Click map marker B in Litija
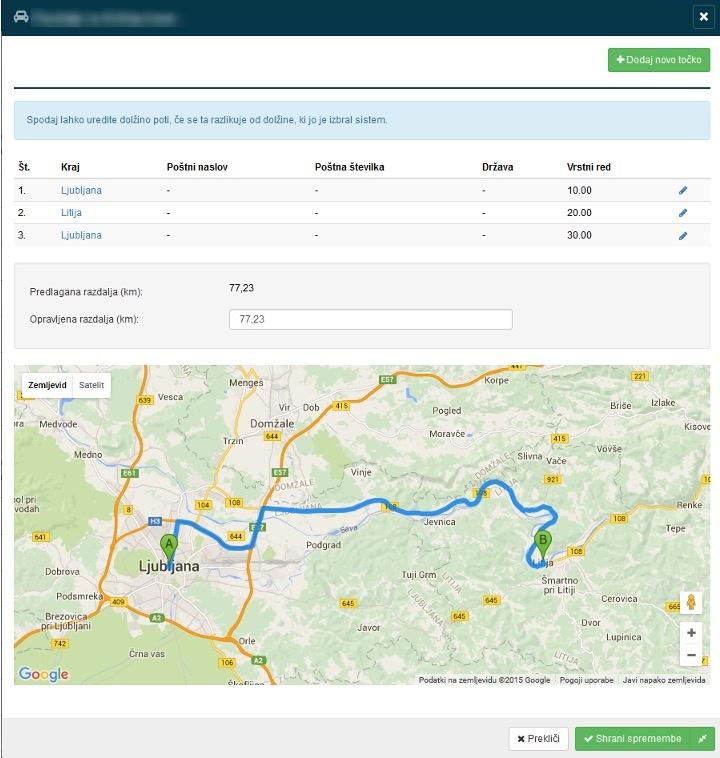 pos(543,545)
